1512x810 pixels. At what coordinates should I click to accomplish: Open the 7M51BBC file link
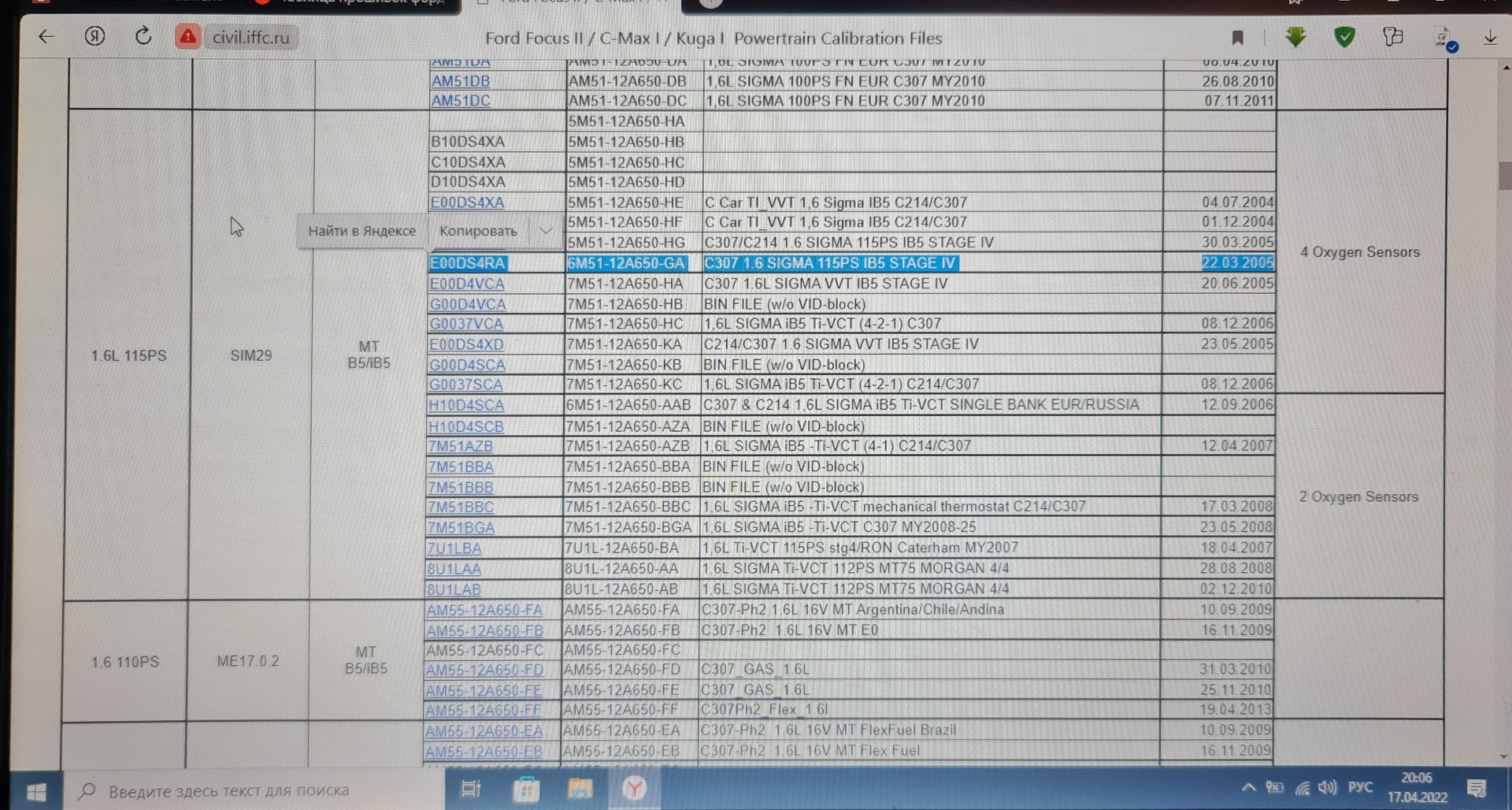461,507
